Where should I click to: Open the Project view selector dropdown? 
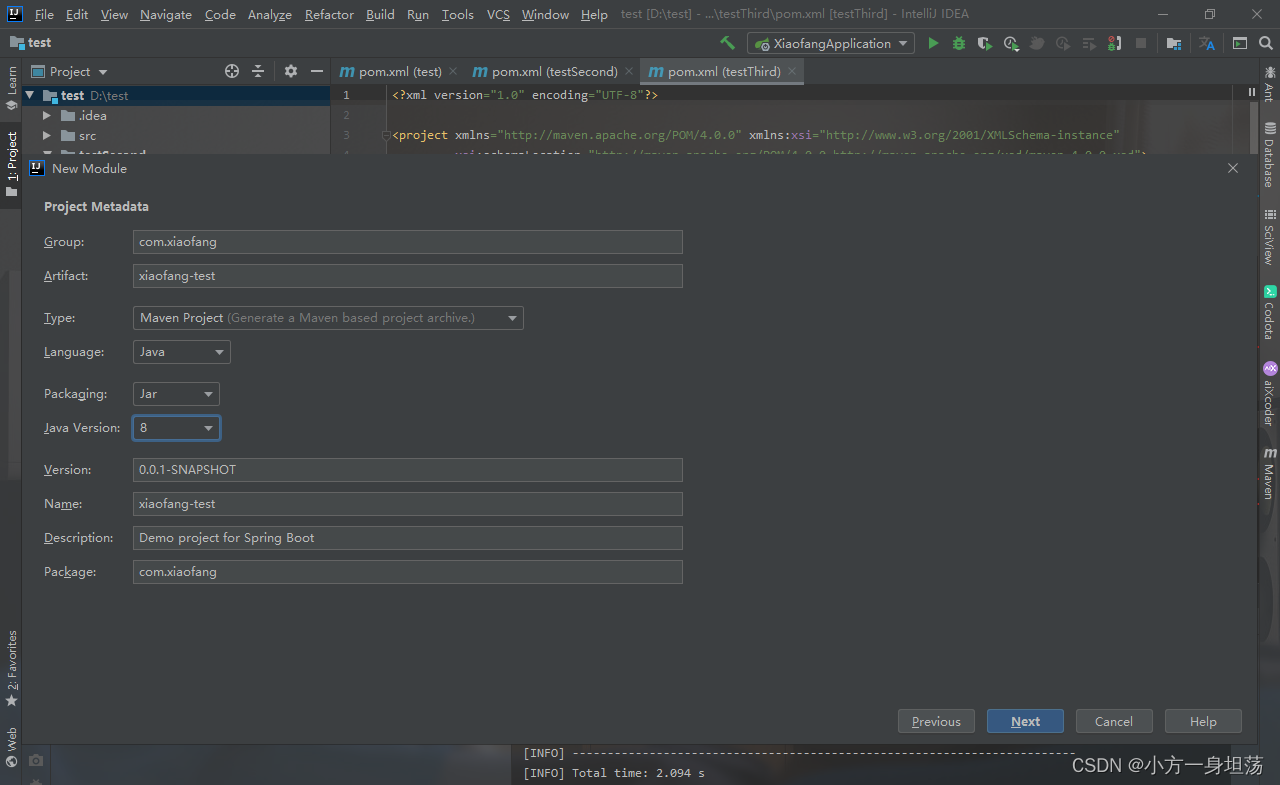[70, 71]
